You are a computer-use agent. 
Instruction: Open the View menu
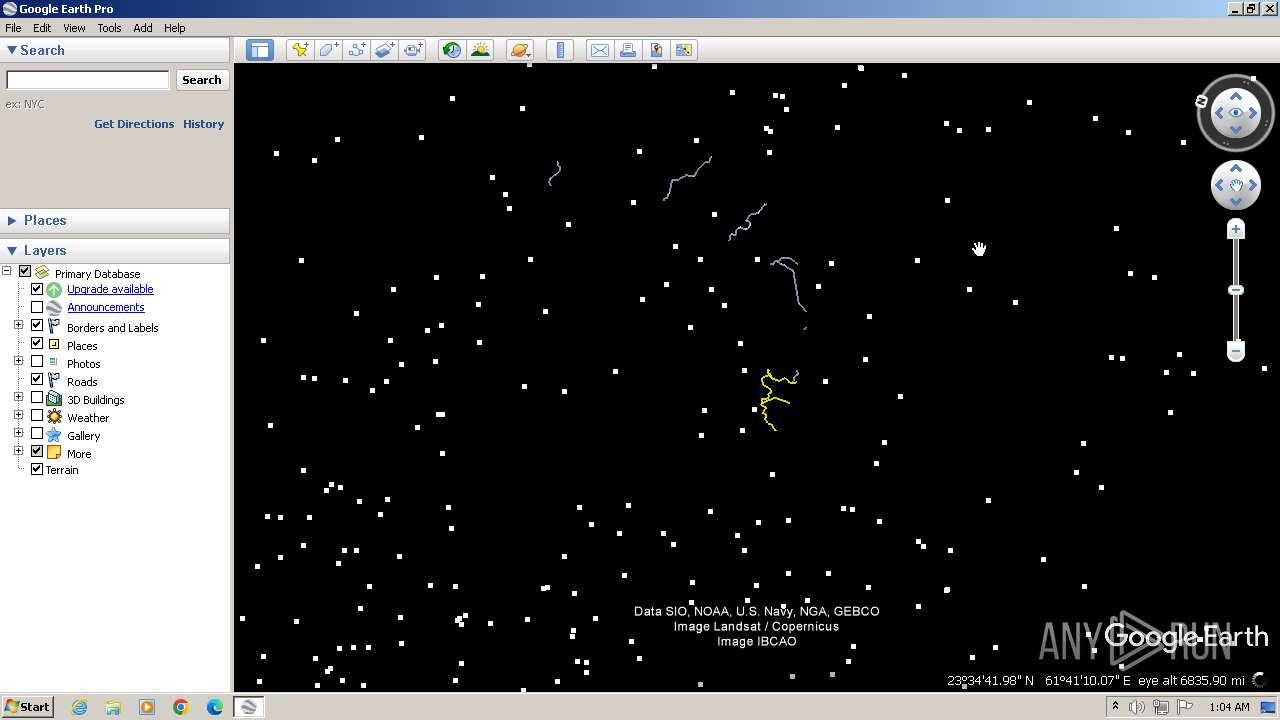(74, 28)
